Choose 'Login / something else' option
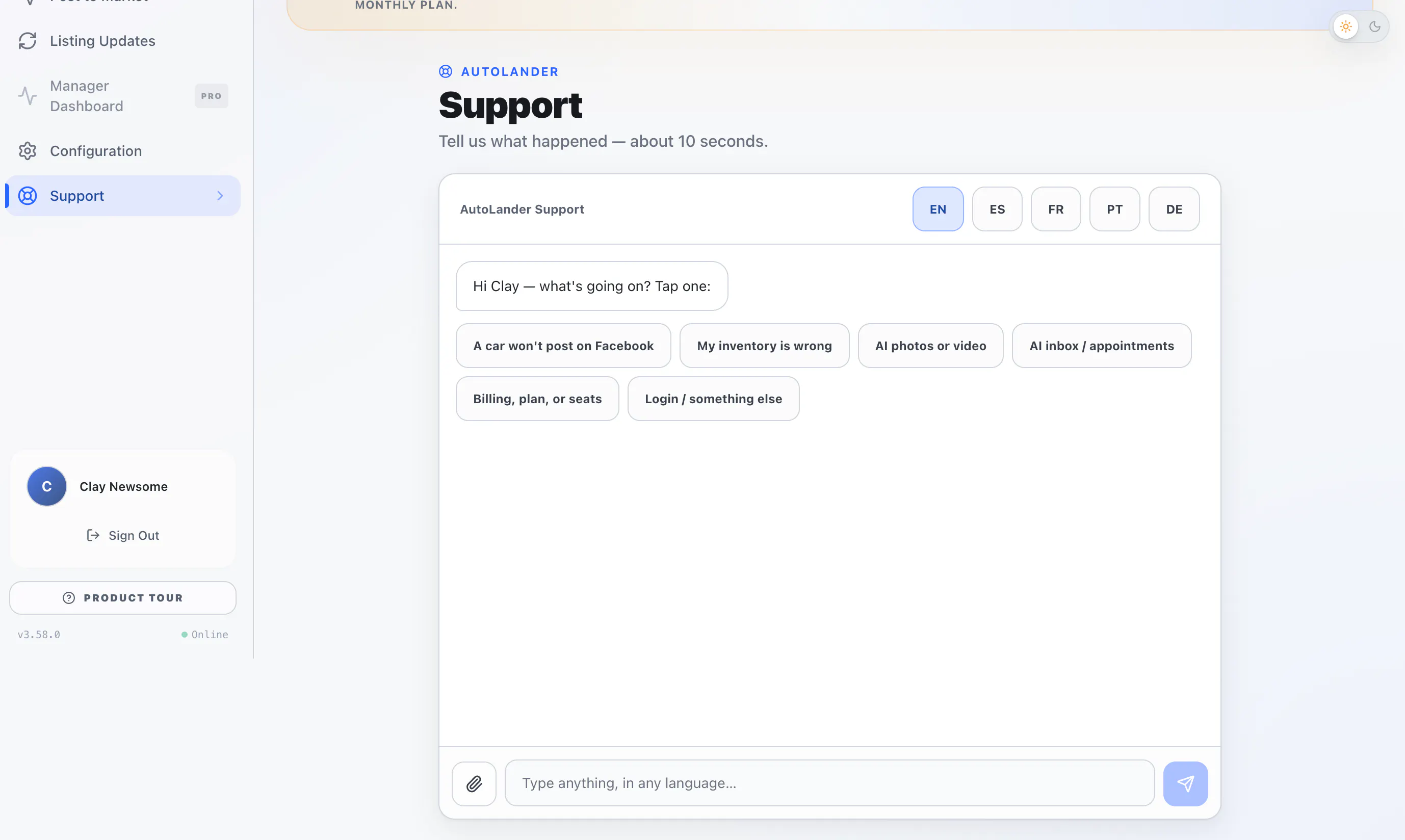The image size is (1405, 840). coord(713,399)
